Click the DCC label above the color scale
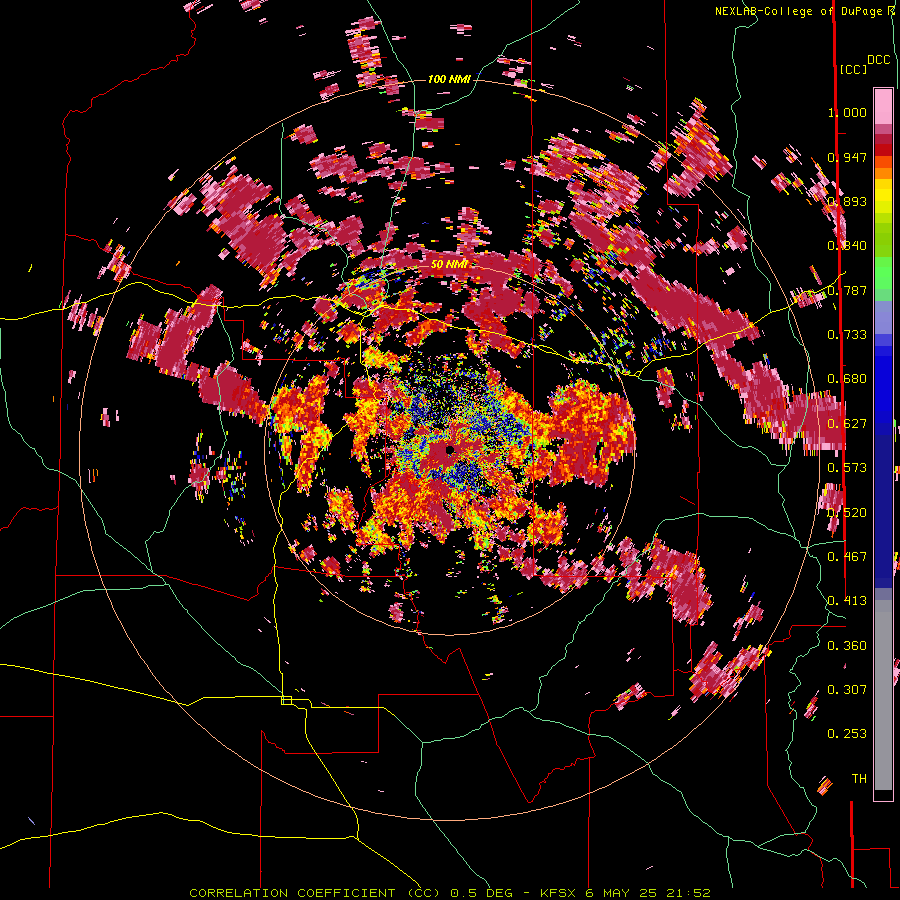This screenshot has height=900, width=900. pyautogui.click(x=878, y=60)
